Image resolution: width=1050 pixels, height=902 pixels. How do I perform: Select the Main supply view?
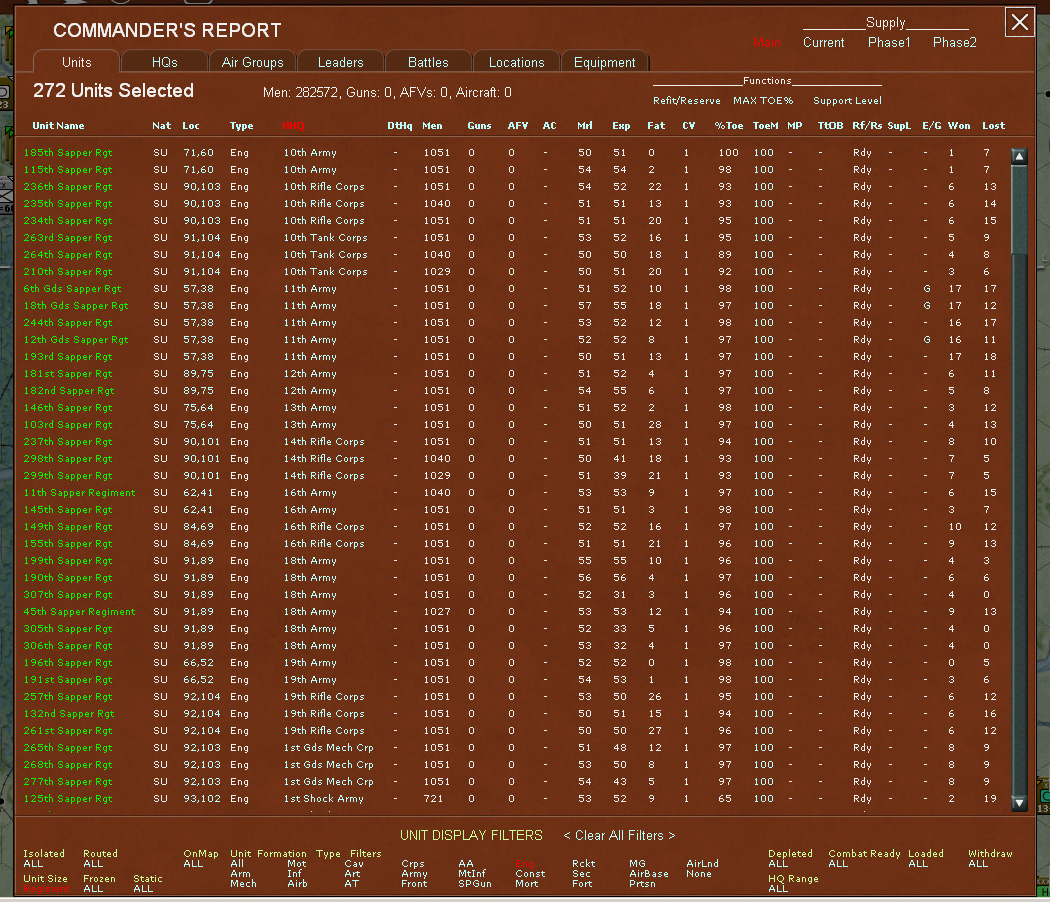767,43
